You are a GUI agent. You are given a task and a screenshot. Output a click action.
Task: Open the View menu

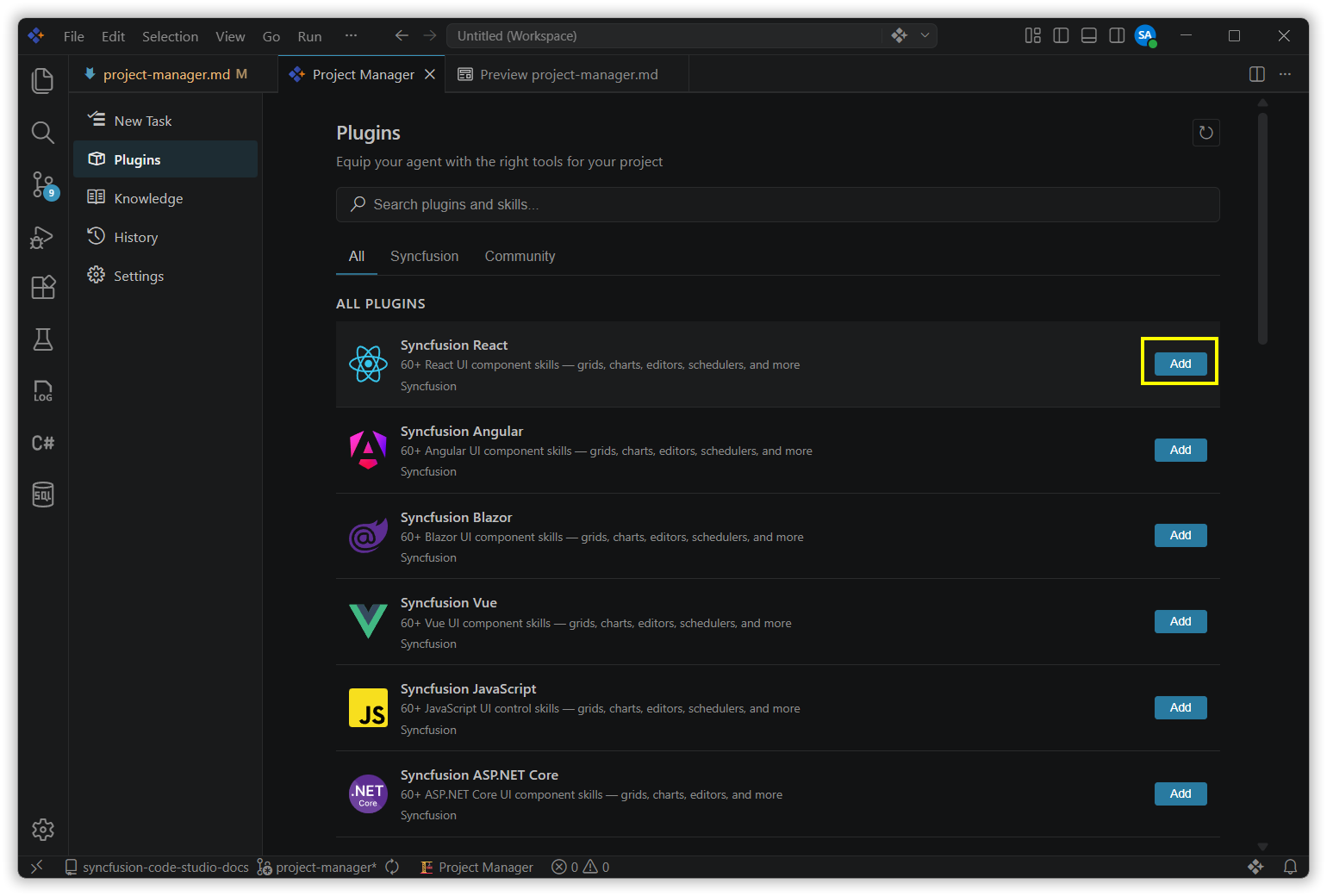[230, 36]
